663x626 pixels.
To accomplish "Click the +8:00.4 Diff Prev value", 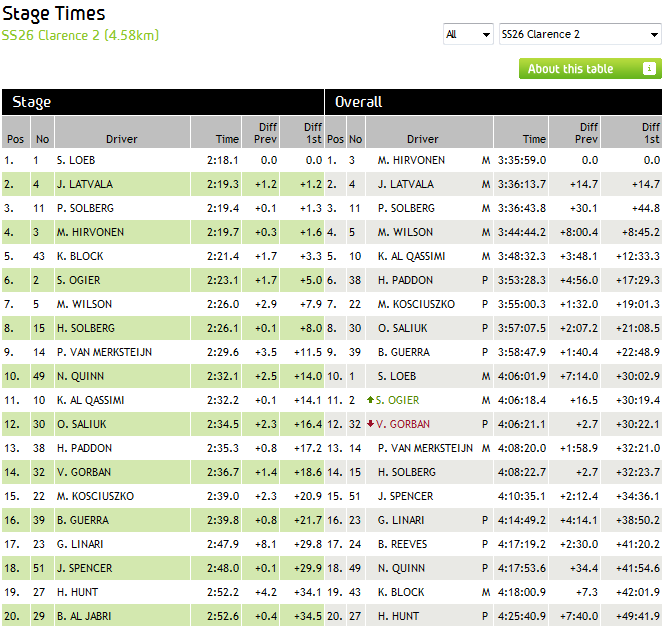I will coord(579,232).
